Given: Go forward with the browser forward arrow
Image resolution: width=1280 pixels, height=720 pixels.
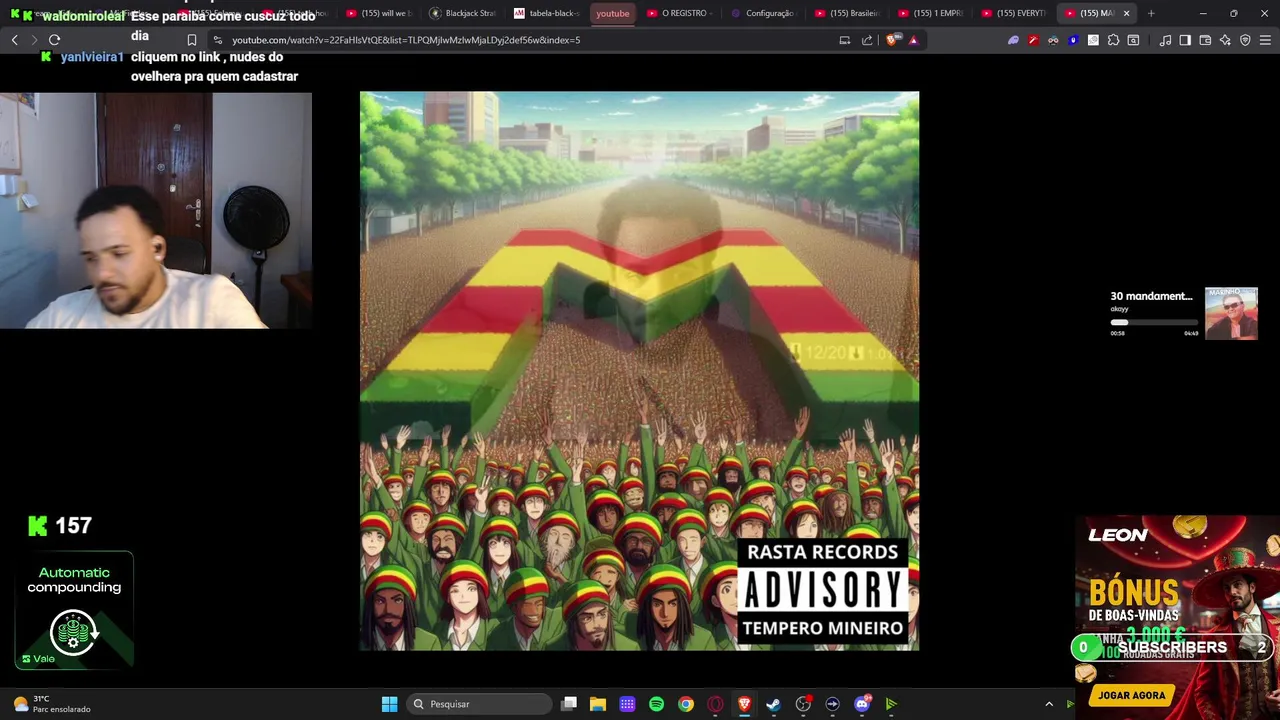Looking at the screenshot, I should pyautogui.click(x=34, y=40).
